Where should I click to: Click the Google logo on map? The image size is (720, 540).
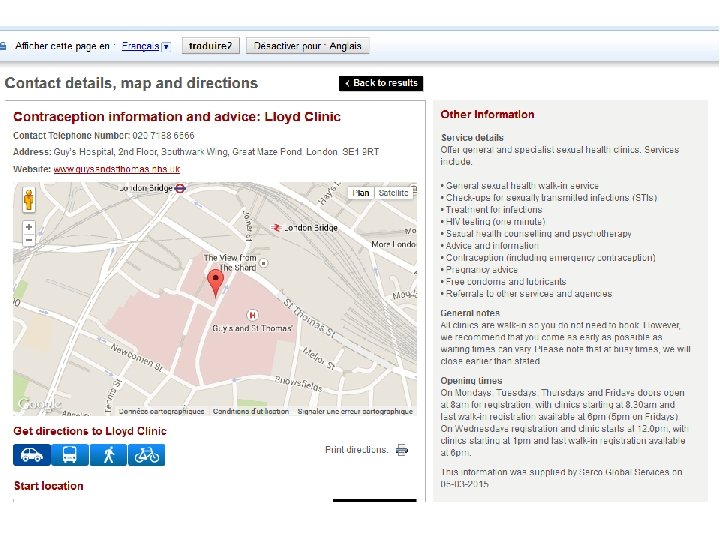tap(39, 404)
